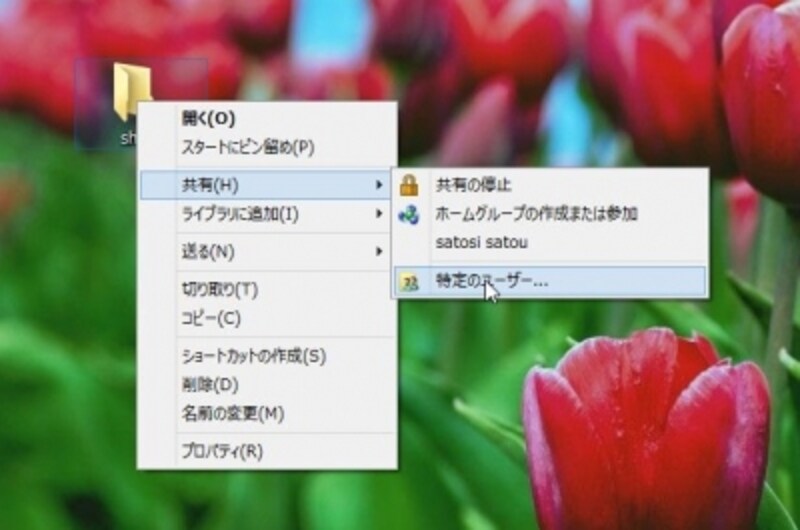The image size is (800, 530).
Task: Choose 削除(D) to delete the folder
Action: coord(268,385)
